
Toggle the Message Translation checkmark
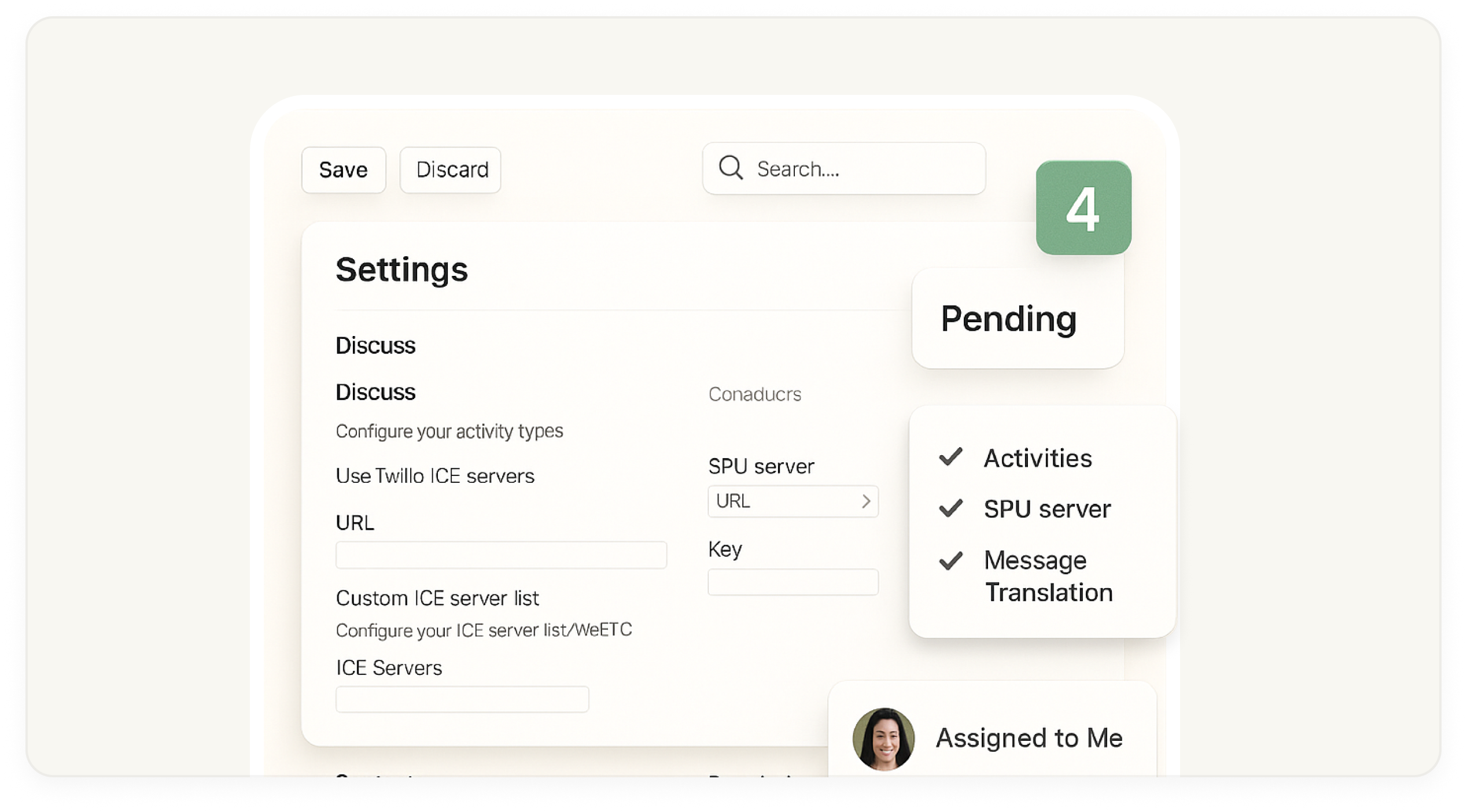pyautogui.click(x=950, y=560)
